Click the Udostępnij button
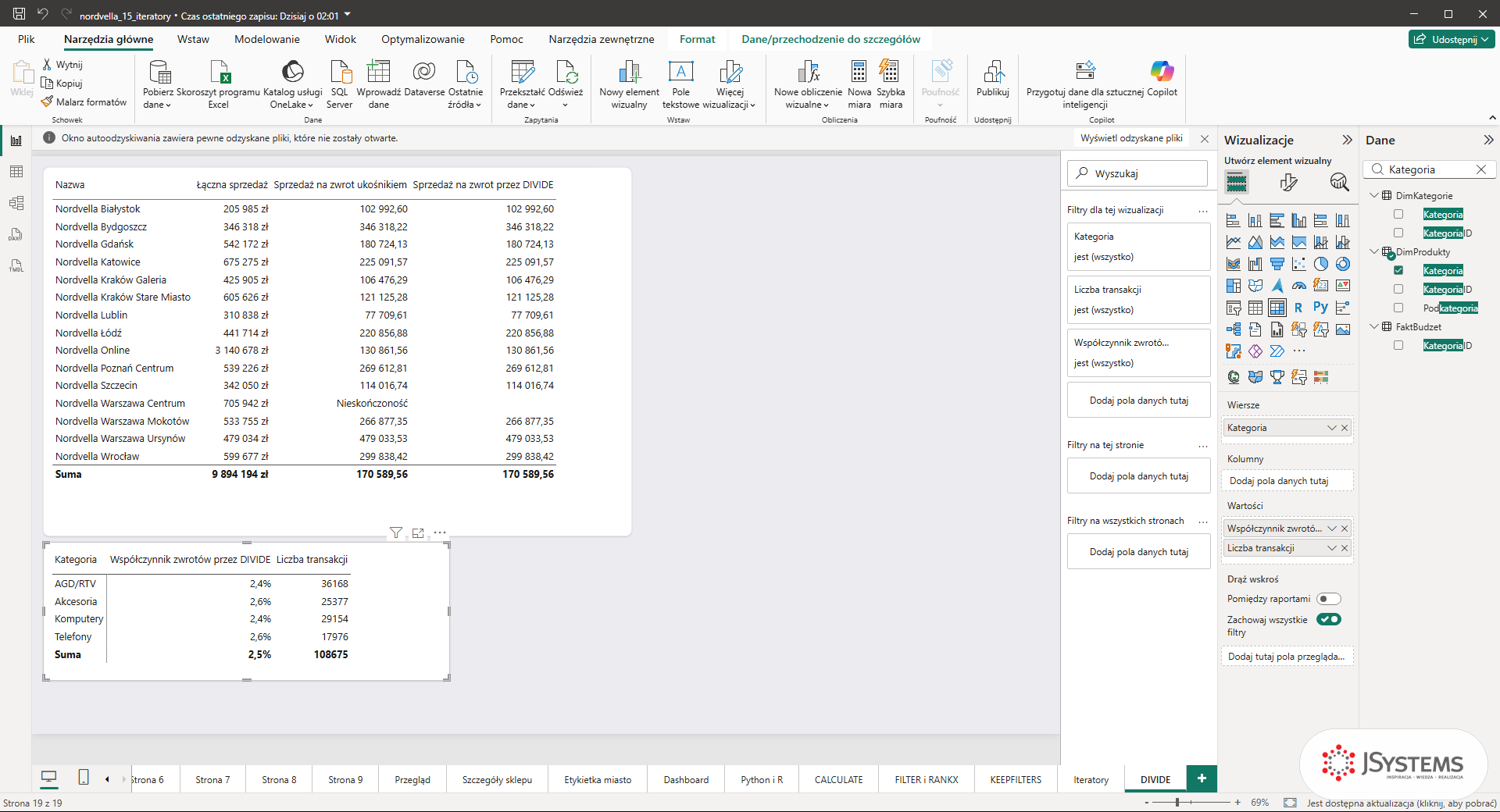1500x812 pixels. (1452, 39)
